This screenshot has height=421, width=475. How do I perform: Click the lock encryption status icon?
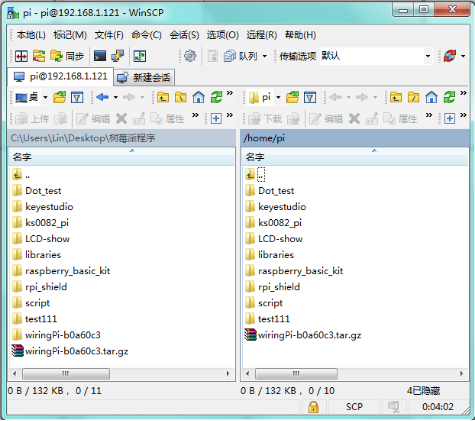313,407
